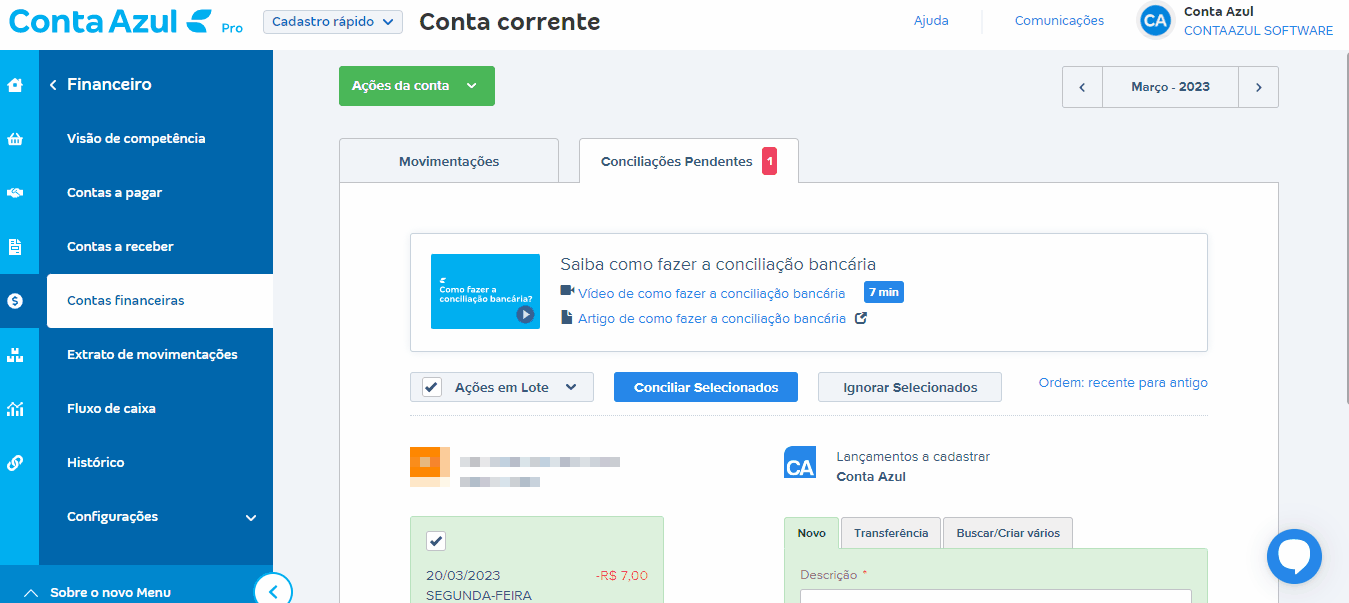
Task: Open Contas financeiras
Action: tap(160, 301)
